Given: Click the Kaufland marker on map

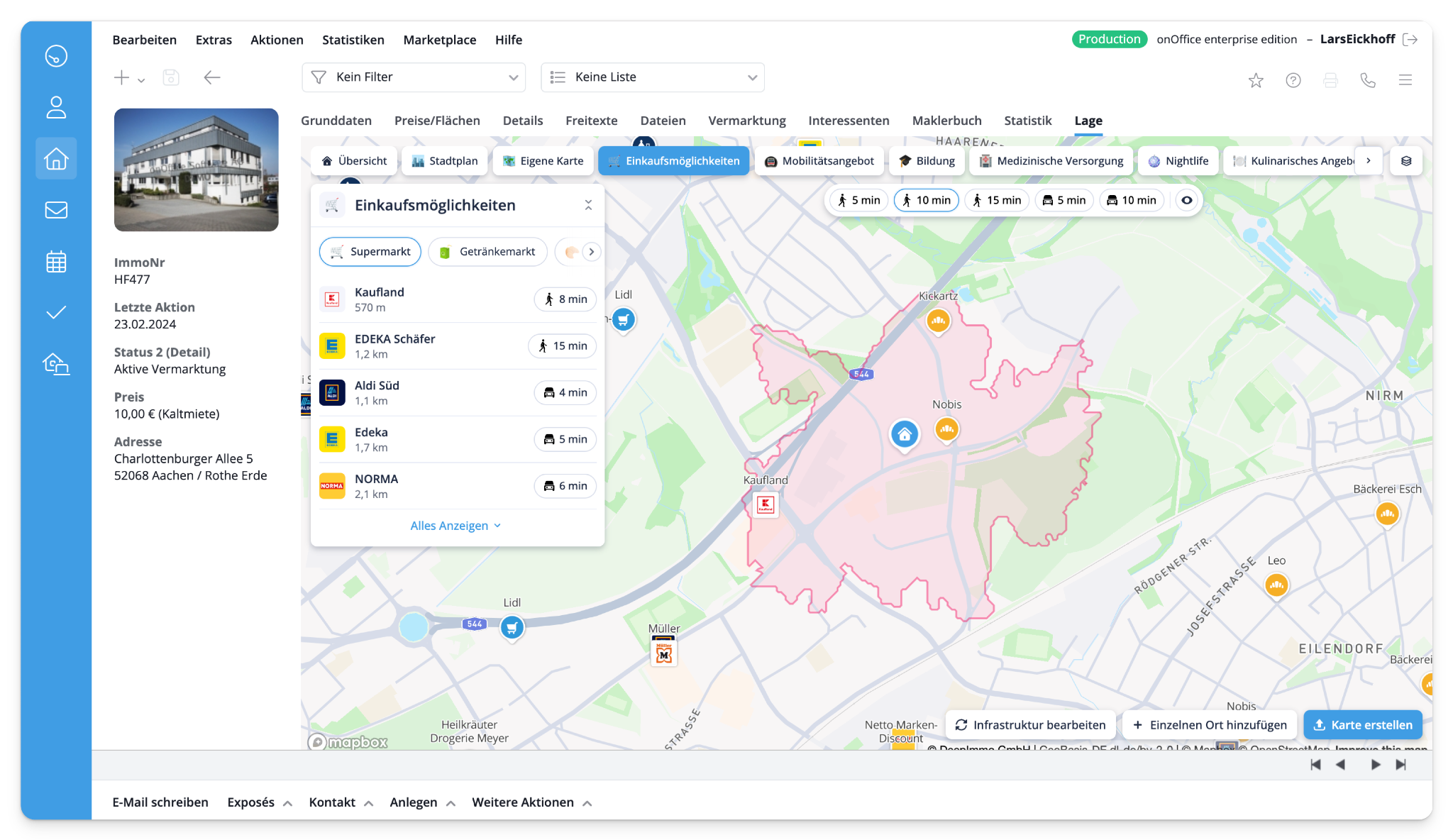Looking at the screenshot, I should 766,504.
